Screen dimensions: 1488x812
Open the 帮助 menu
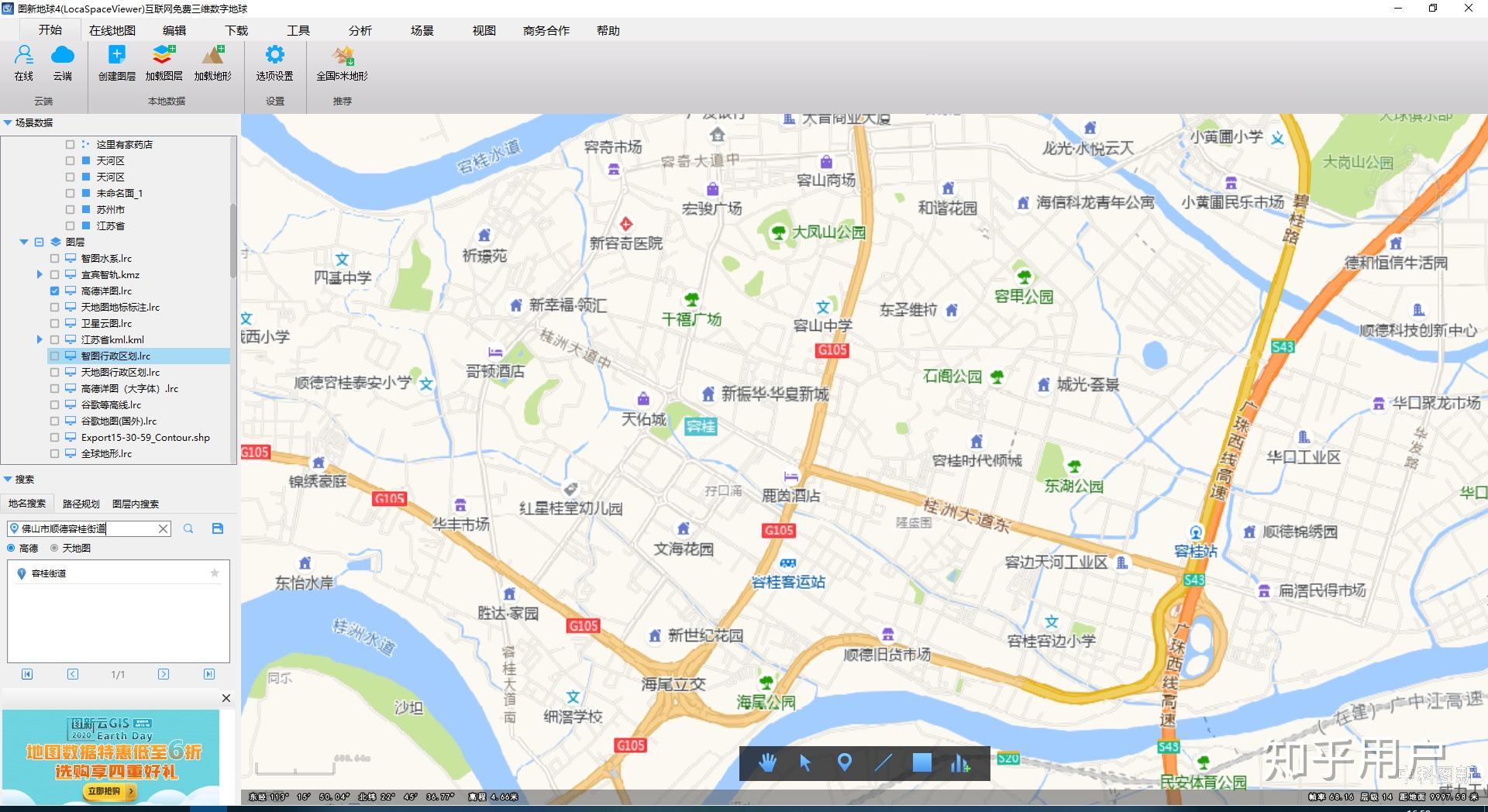pyautogui.click(x=608, y=30)
